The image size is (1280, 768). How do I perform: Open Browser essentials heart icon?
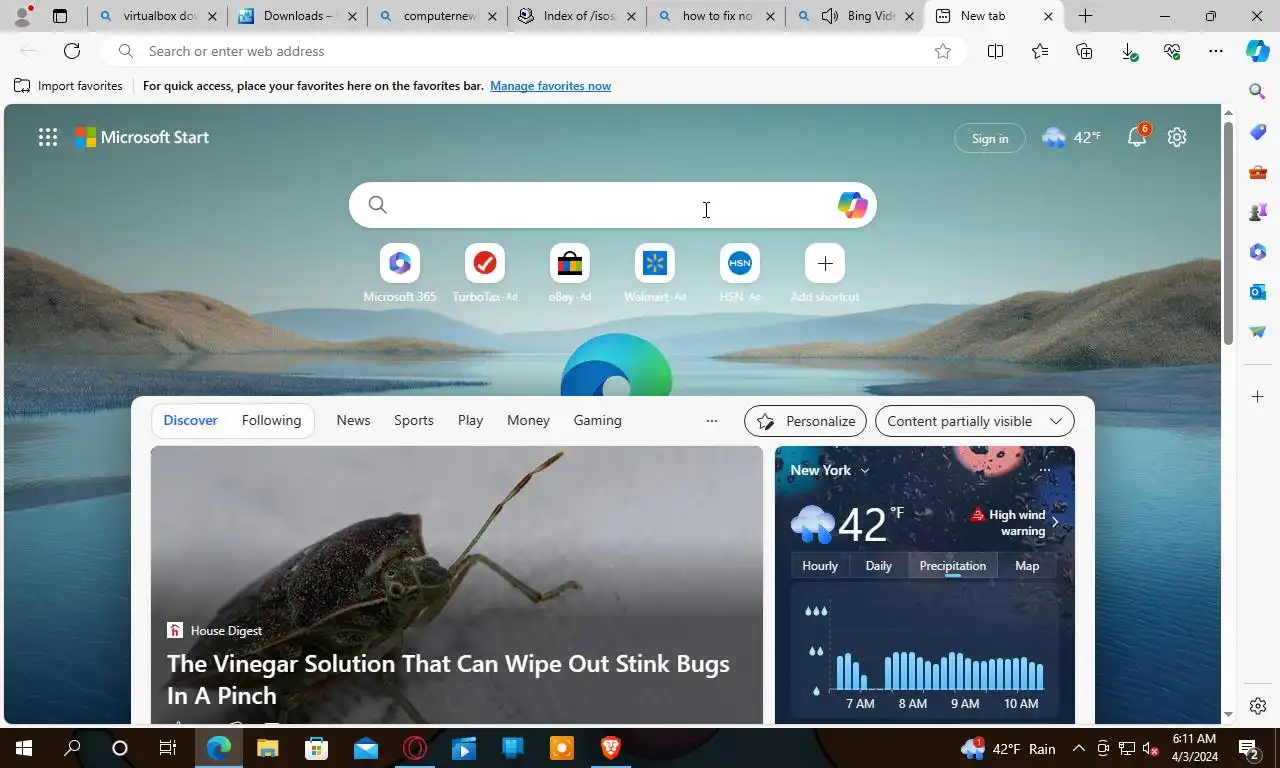(x=1172, y=51)
